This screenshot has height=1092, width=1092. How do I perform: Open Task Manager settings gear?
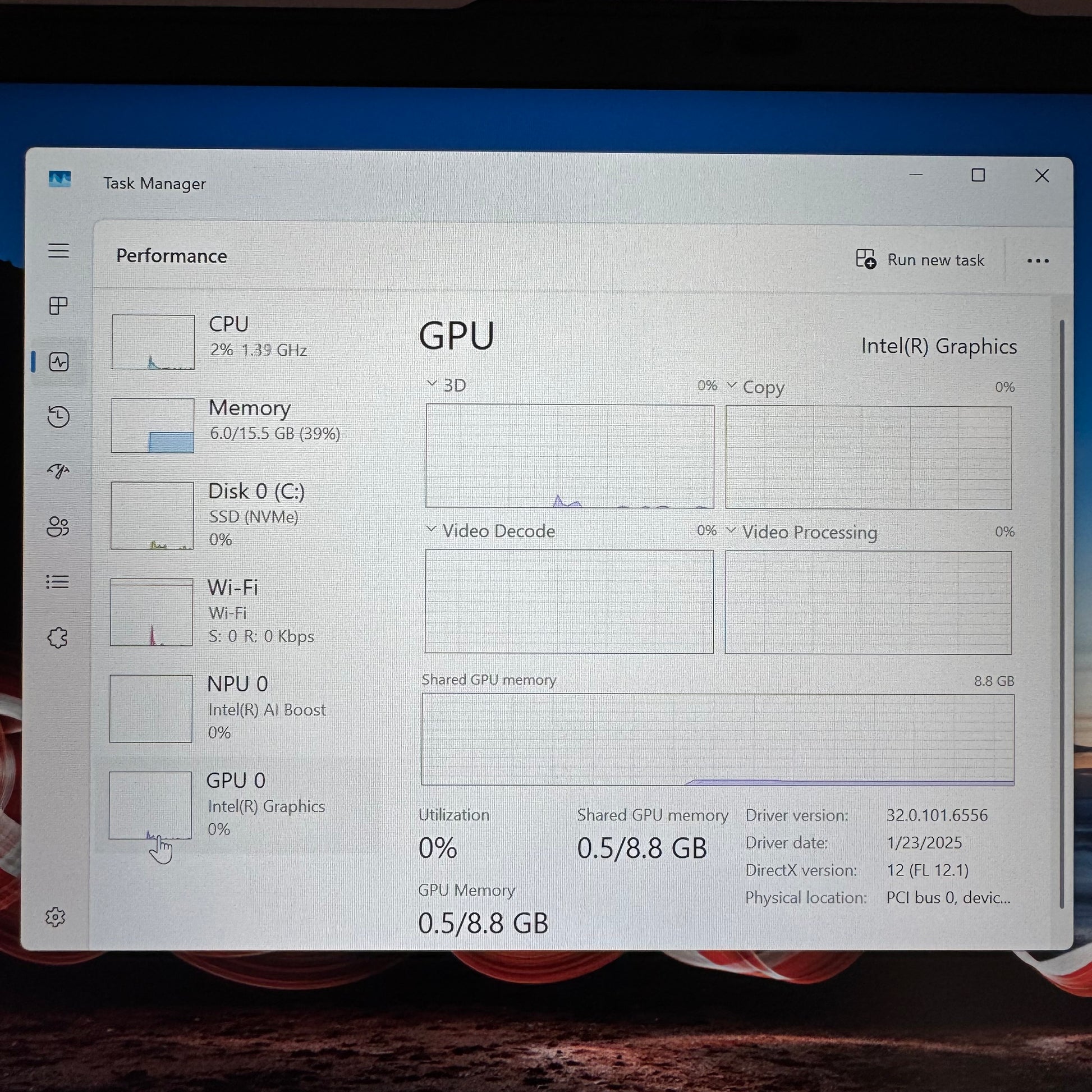click(55, 917)
